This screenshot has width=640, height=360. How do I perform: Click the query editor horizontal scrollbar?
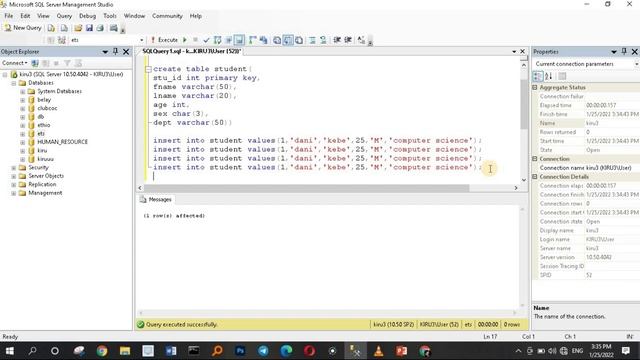[306, 188]
